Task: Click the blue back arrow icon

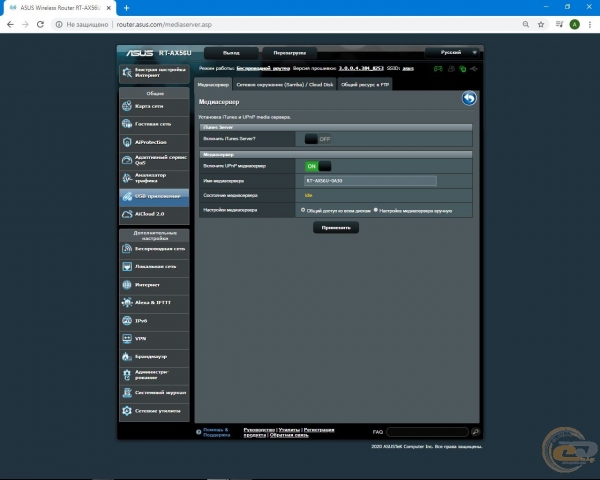Action: point(469,98)
